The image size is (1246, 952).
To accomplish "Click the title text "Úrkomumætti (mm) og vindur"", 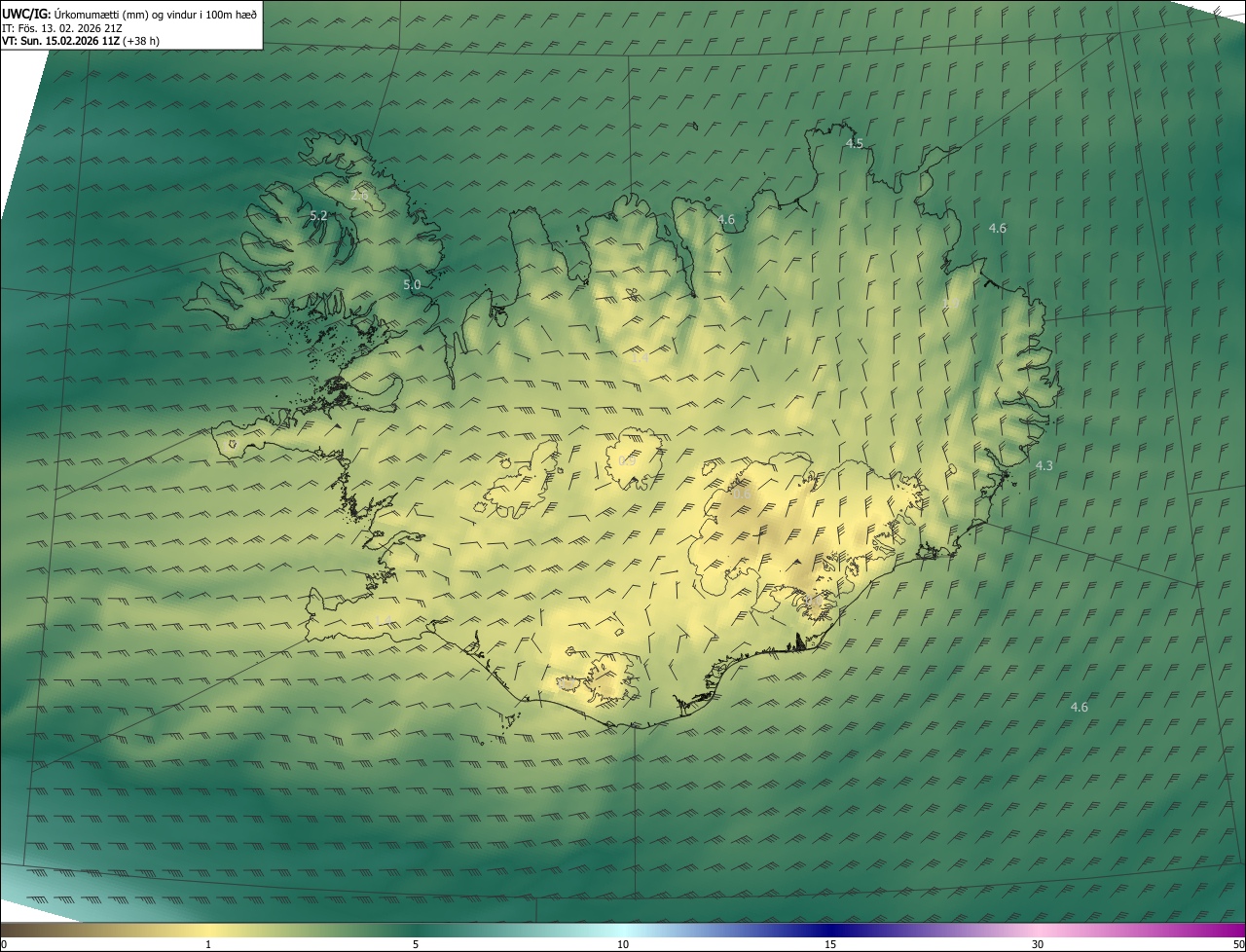I will coord(126,14).
